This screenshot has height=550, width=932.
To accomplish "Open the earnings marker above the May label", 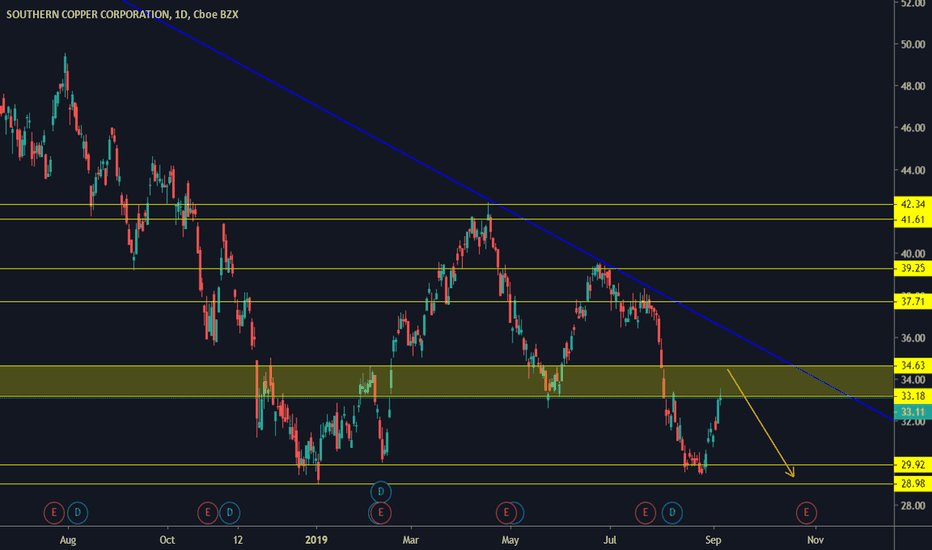I will pos(506,513).
